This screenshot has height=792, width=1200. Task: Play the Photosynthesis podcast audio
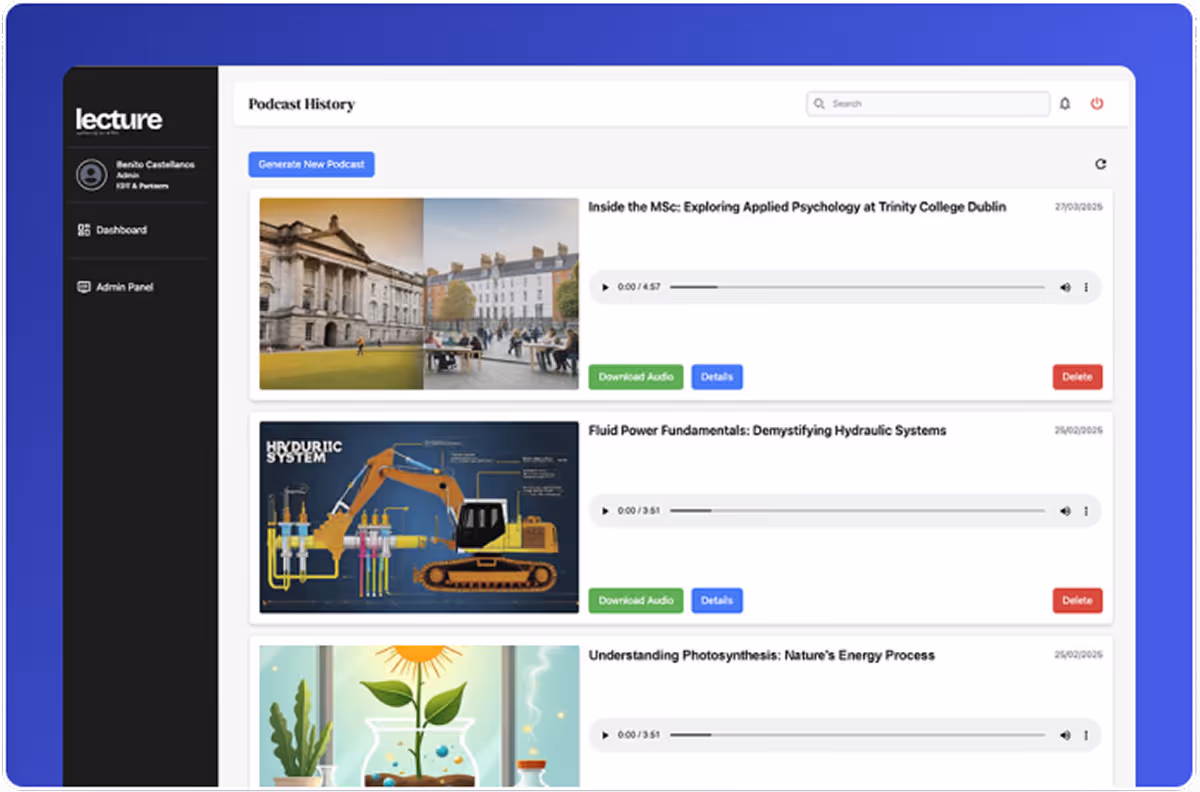coord(605,735)
